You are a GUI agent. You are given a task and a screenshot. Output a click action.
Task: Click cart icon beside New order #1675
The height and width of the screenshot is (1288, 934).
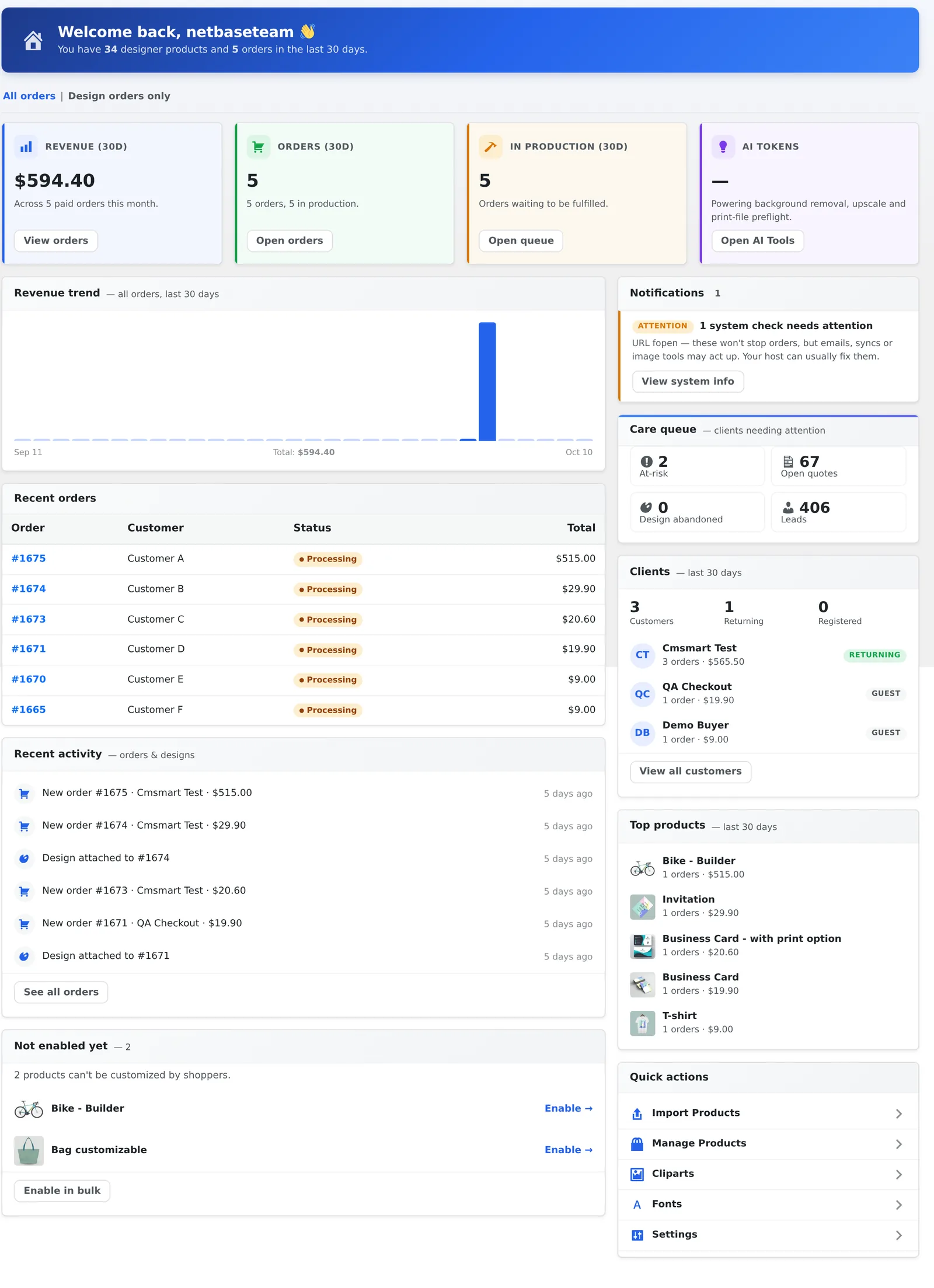tap(24, 793)
